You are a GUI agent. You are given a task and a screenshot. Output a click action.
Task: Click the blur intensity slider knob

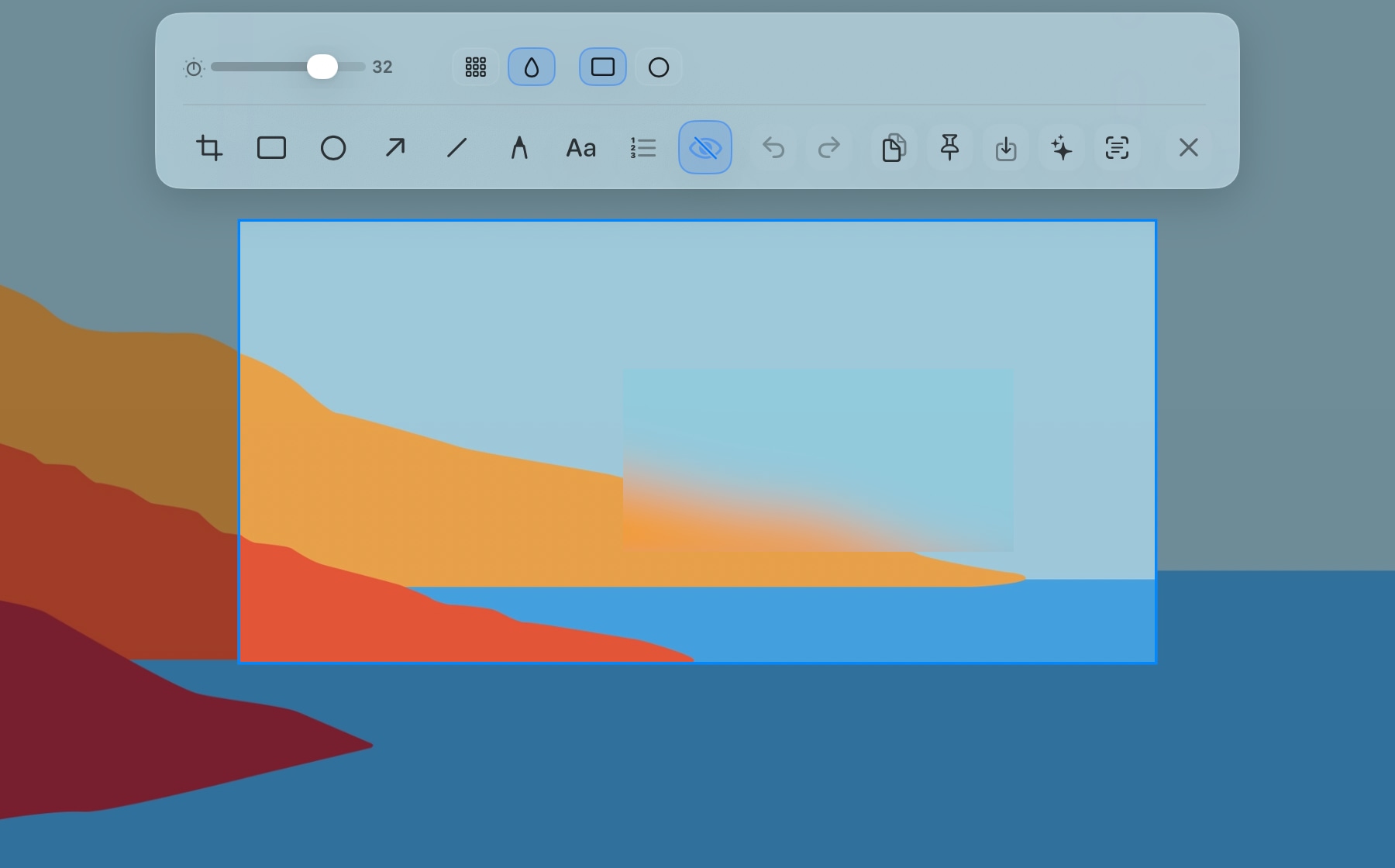pyautogui.click(x=322, y=67)
